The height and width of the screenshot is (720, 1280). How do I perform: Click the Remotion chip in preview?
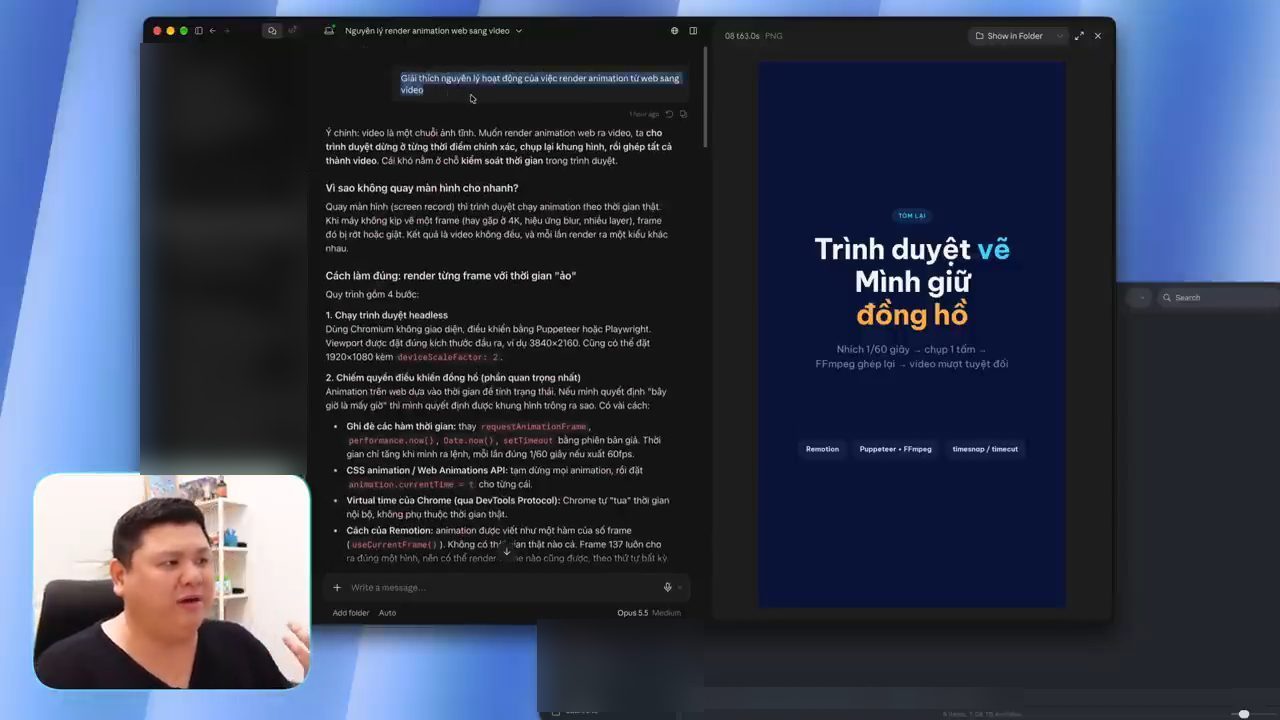click(822, 449)
